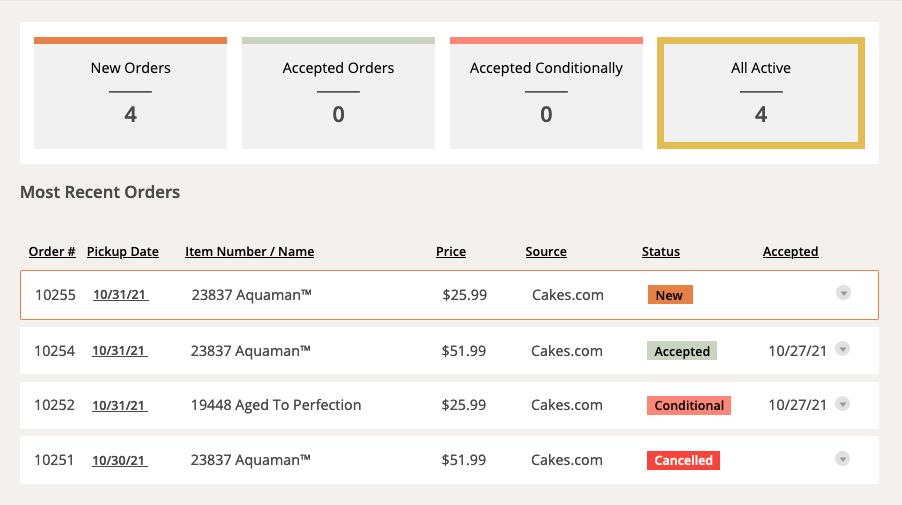This screenshot has height=505, width=902.
Task: Expand dropdown arrow for order 10254
Action: point(843,349)
